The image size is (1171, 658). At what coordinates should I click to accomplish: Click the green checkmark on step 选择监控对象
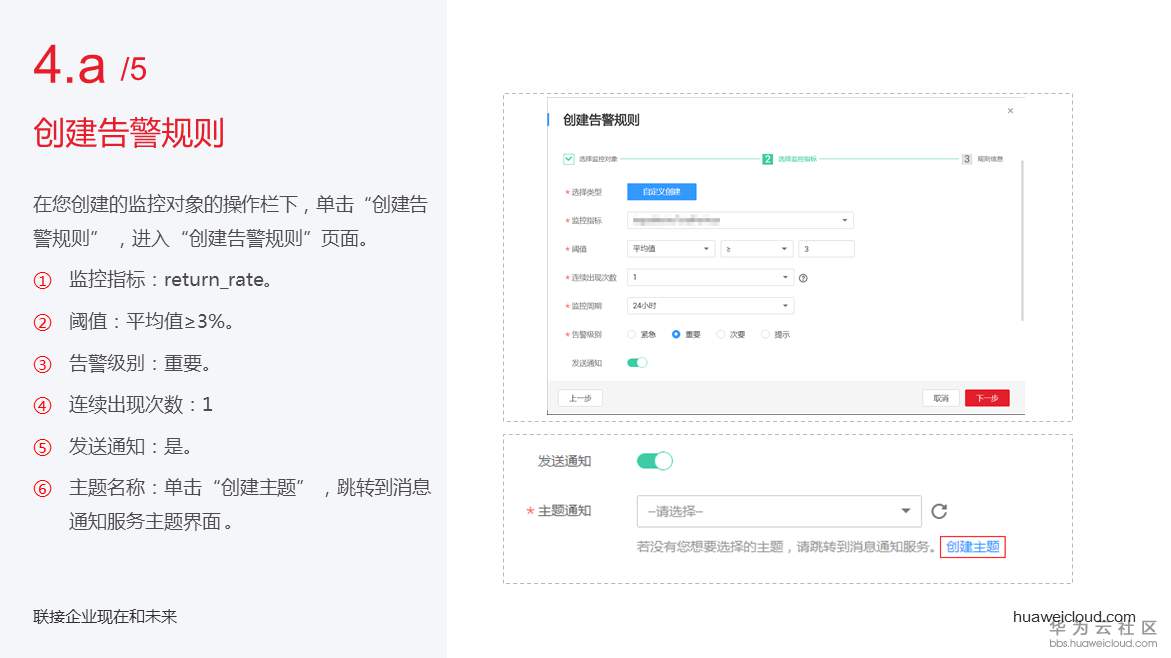566,159
